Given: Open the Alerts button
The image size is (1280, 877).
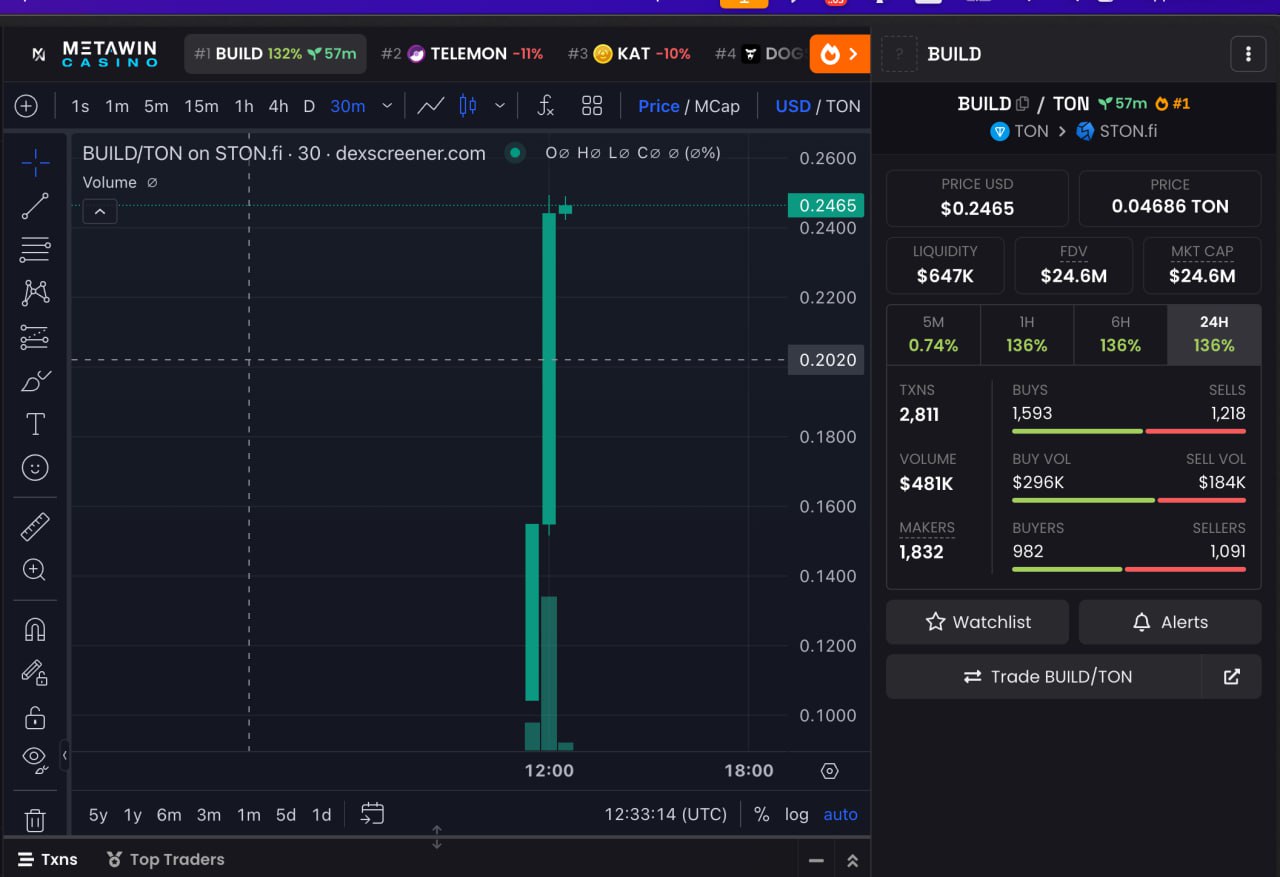Looking at the screenshot, I should 1169,622.
